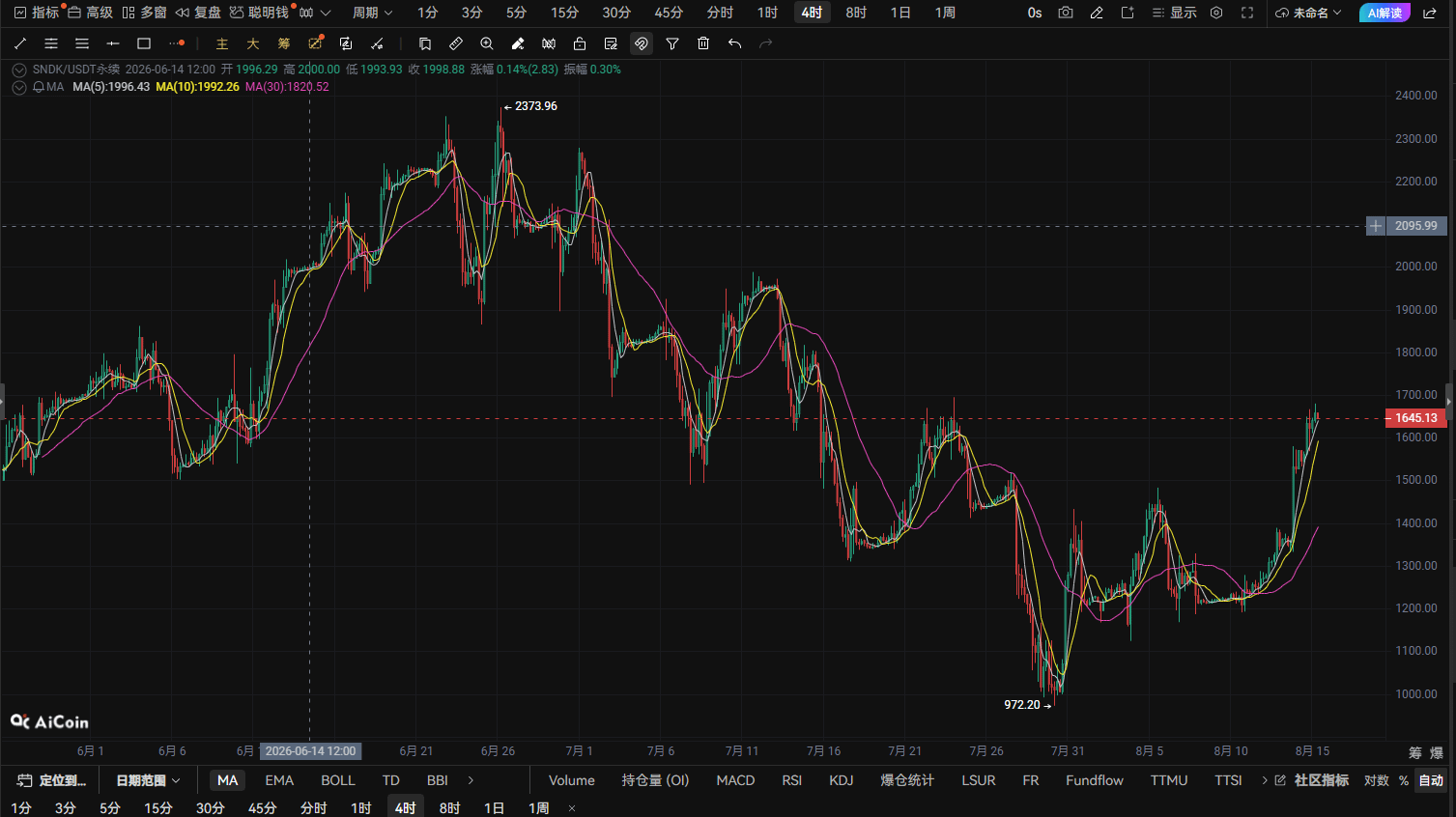Select 30分 timeframe in bottom bar
This screenshot has width=1456, height=817.
coord(211,808)
